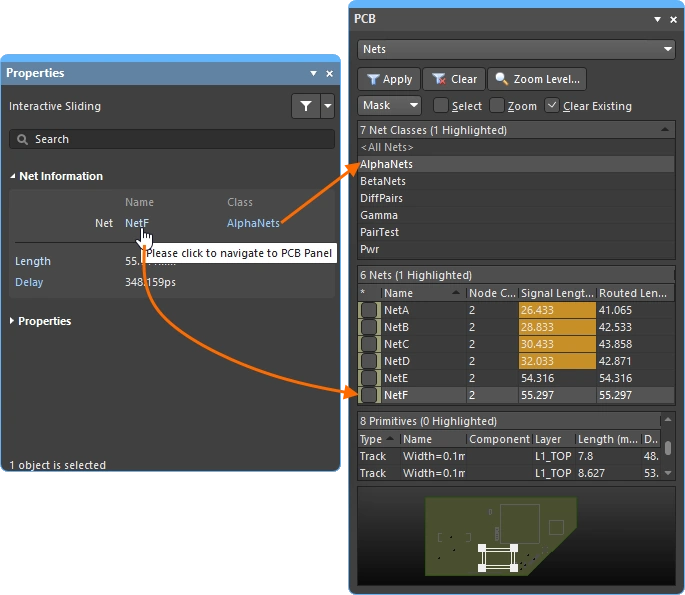Toggle the NetC color checkbox
This screenshot has width=685, height=595.
pyautogui.click(x=369, y=344)
